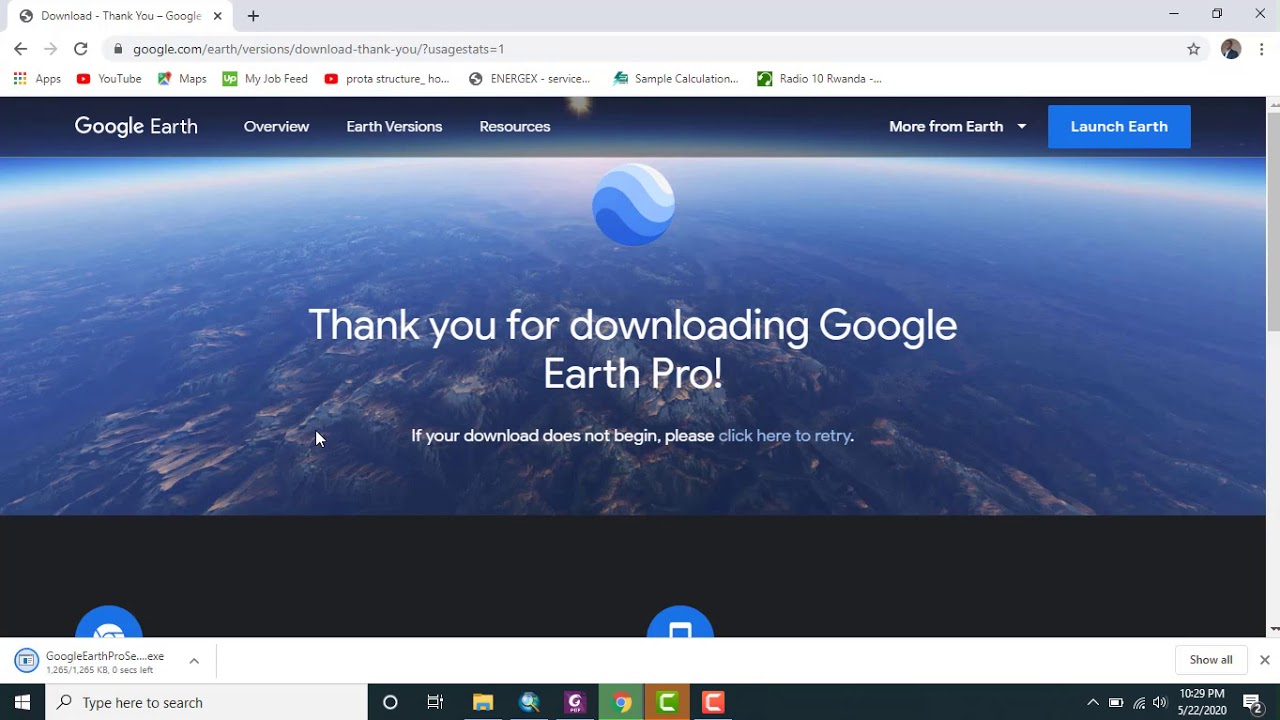Click the browser forward arrow
The width and height of the screenshot is (1280, 720).
tap(50, 49)
